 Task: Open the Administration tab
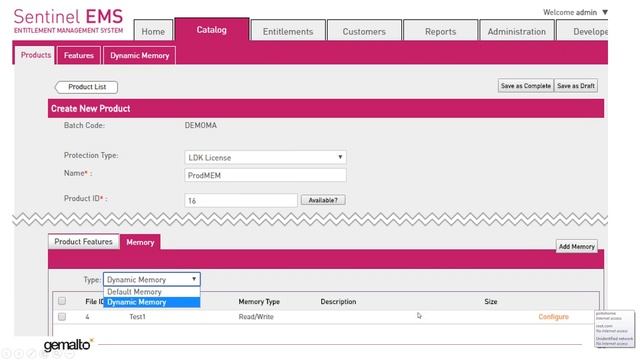pos(516,31)
